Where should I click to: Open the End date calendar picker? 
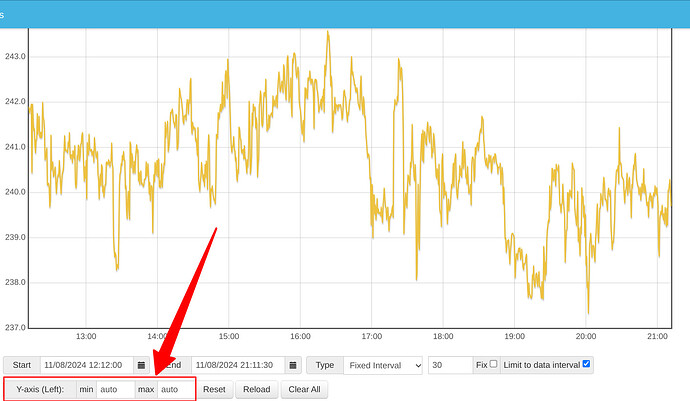click(293, 365)
